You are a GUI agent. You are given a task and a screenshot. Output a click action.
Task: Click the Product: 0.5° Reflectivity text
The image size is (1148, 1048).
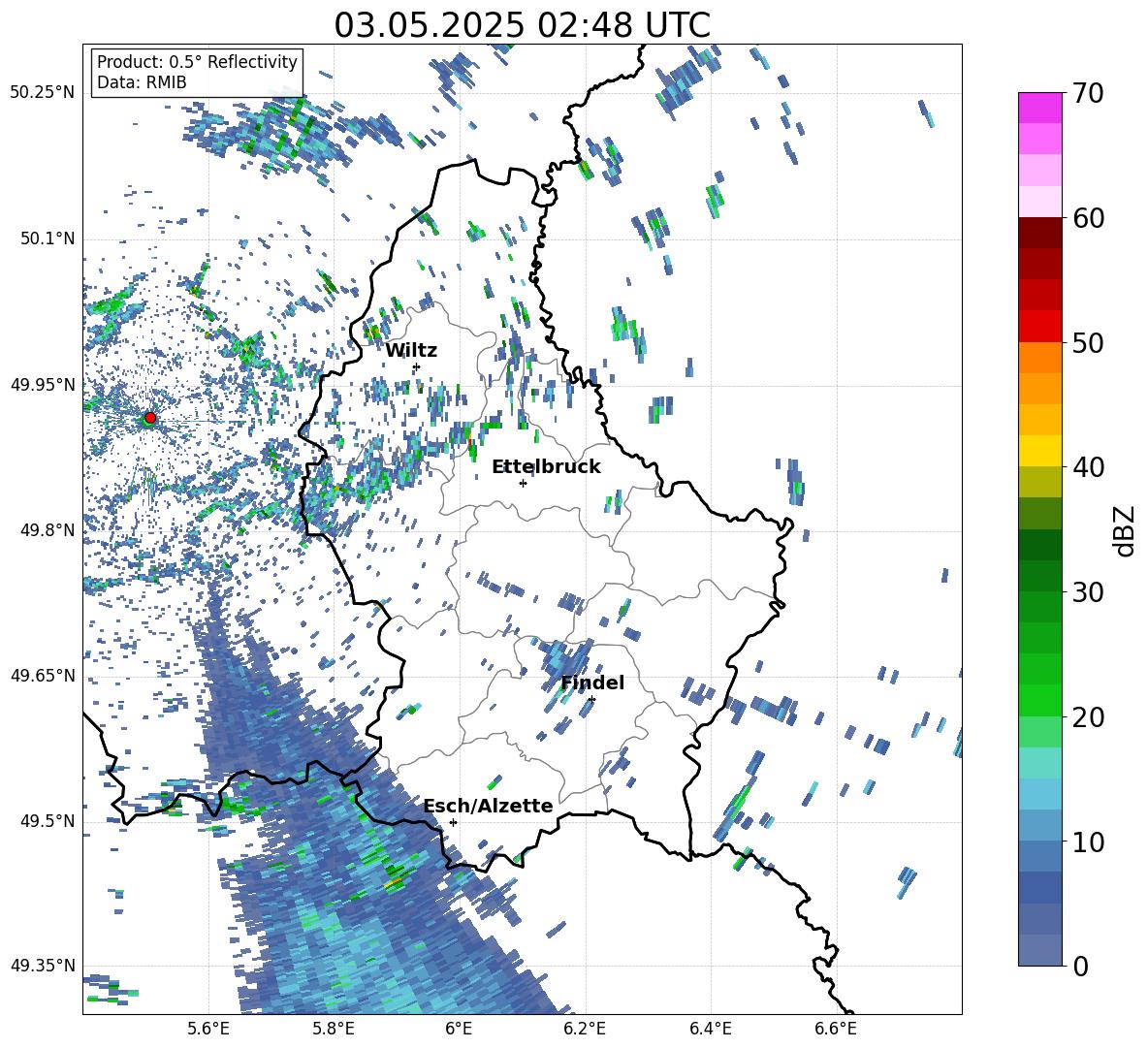(x=197, y=62)
